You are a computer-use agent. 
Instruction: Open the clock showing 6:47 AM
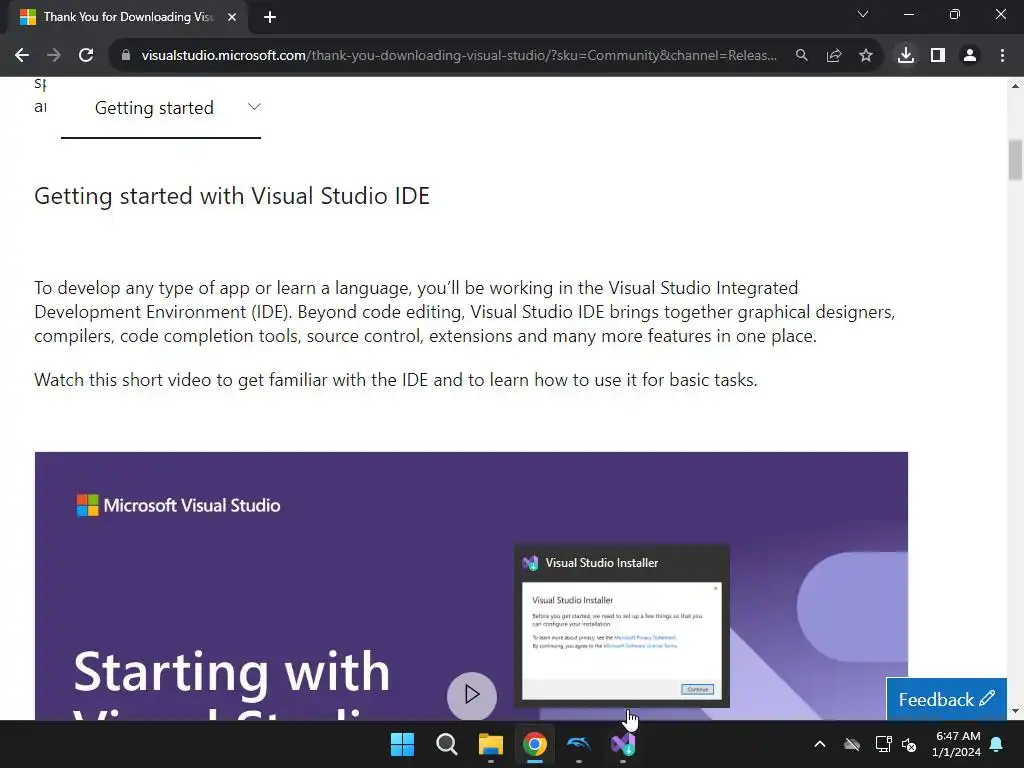tap(957, 744)
